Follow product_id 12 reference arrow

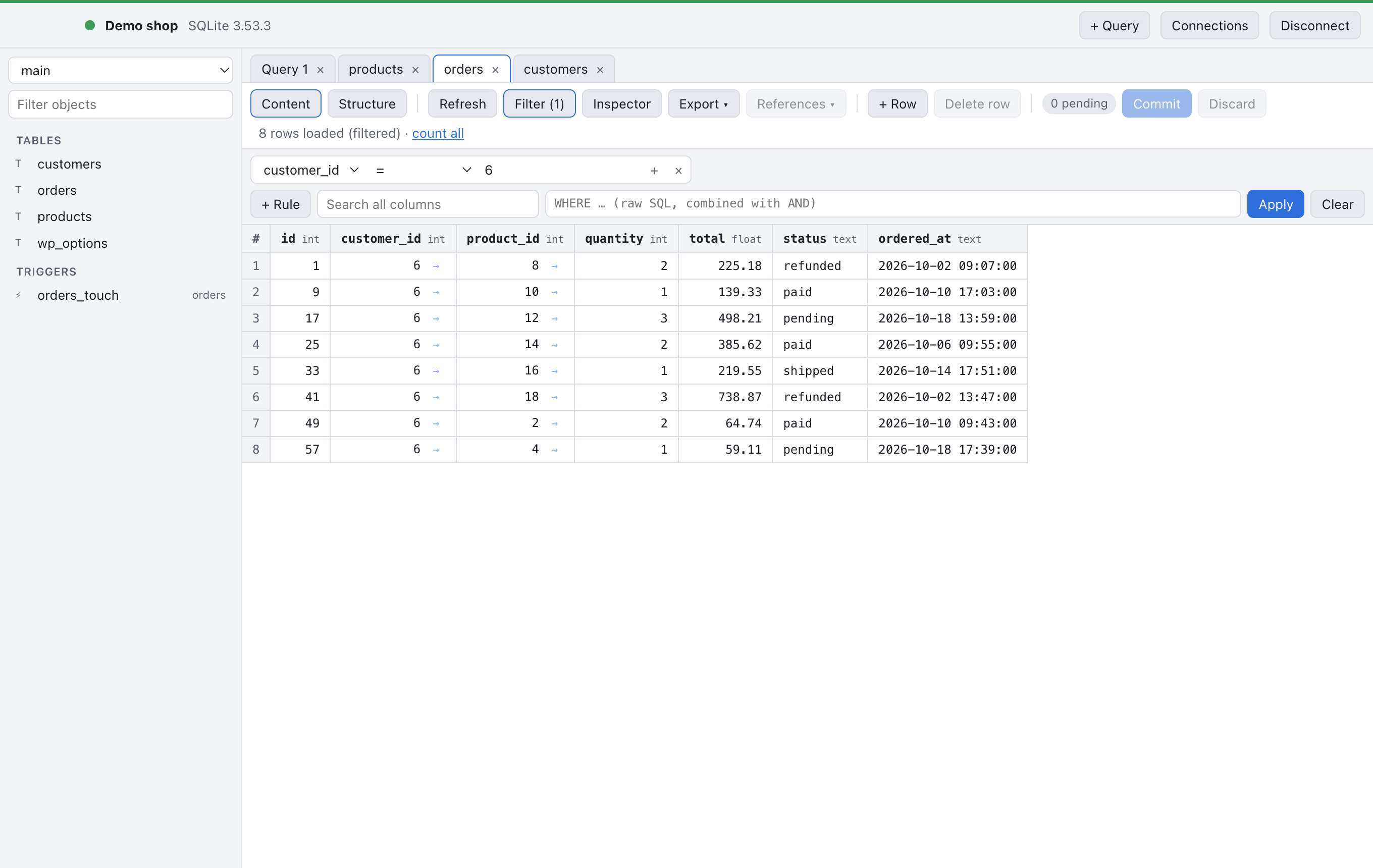(555, 318)
